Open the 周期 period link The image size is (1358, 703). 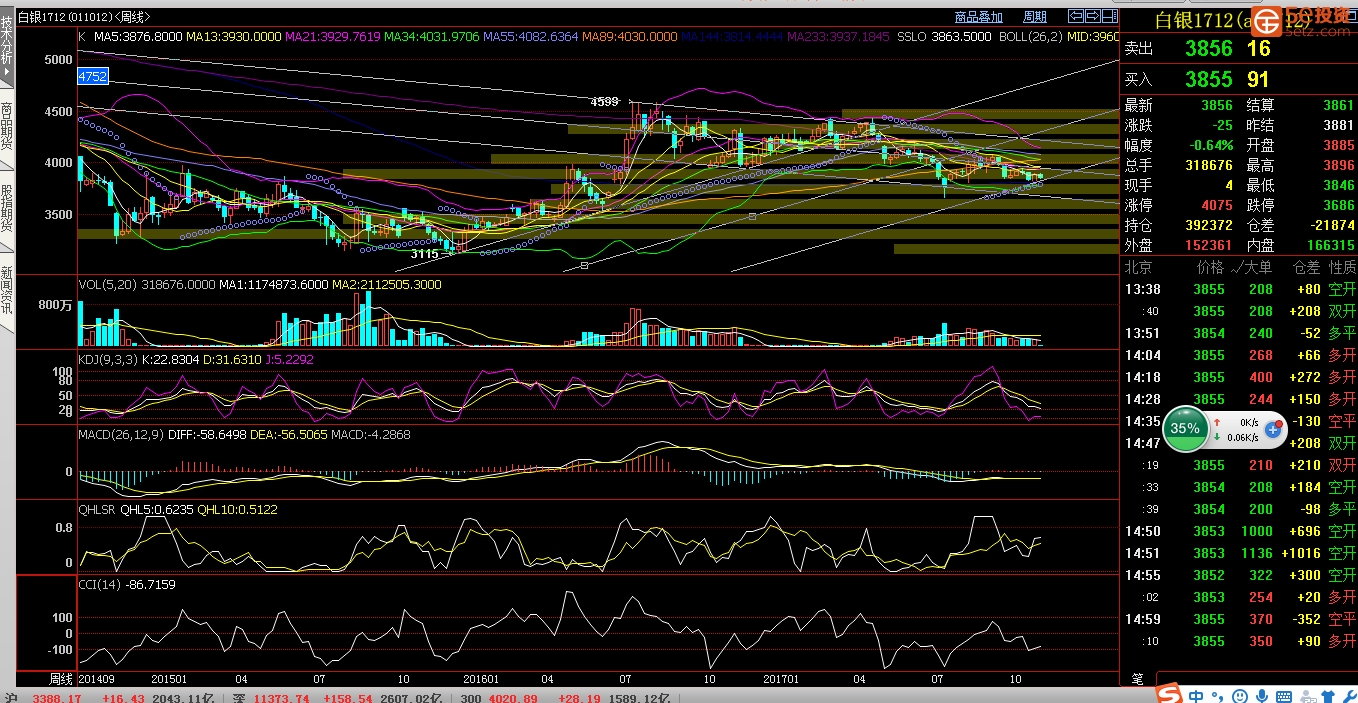click(x=1035, y=17)
